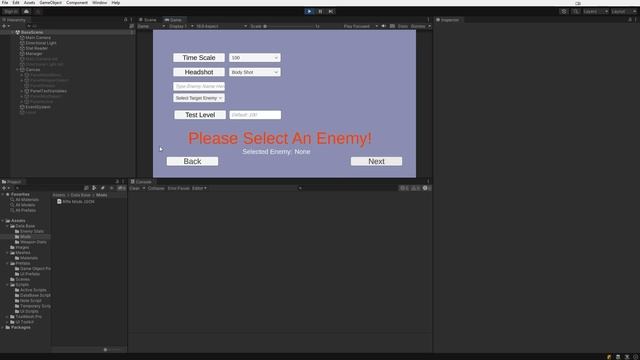Toggle hidden packages visibility in Project
The width and height of the screenshot is (640, 360).
pos(121,188)
